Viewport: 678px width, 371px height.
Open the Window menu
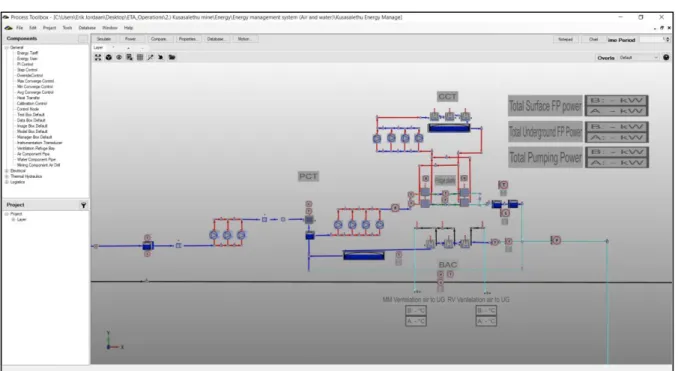110,28
